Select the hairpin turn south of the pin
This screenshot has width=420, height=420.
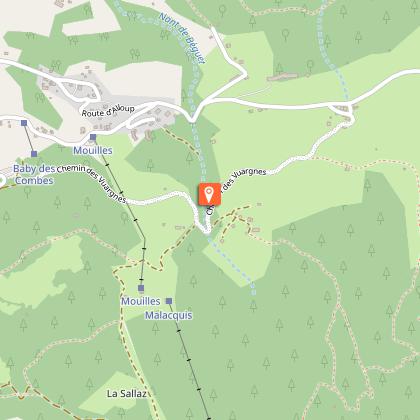206,228
